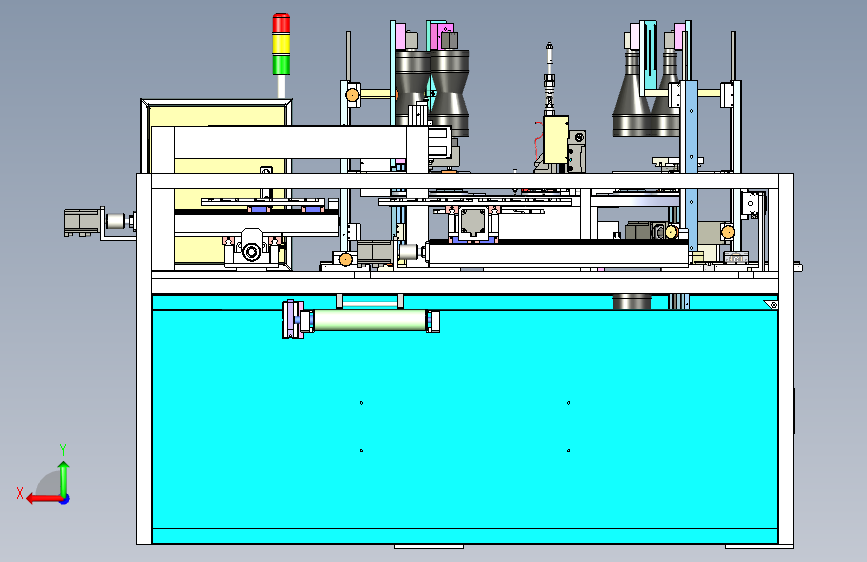Image resolution: width=867 pixels, height=562 pixels.
Task: Select the syringe needle assembly above the dispenser
Action: click(x=549, y=77)
